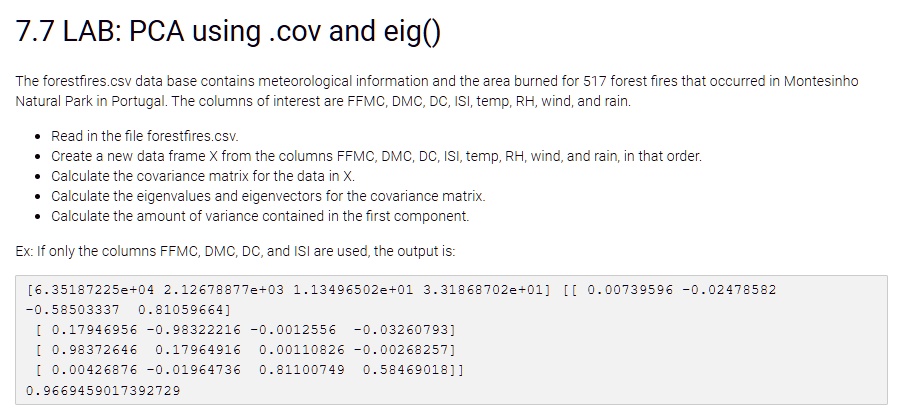Click the "7.7 LAB: PCA" heading
Screen dimensions: 906x414
pyautogui.click(x=228, y=31)
